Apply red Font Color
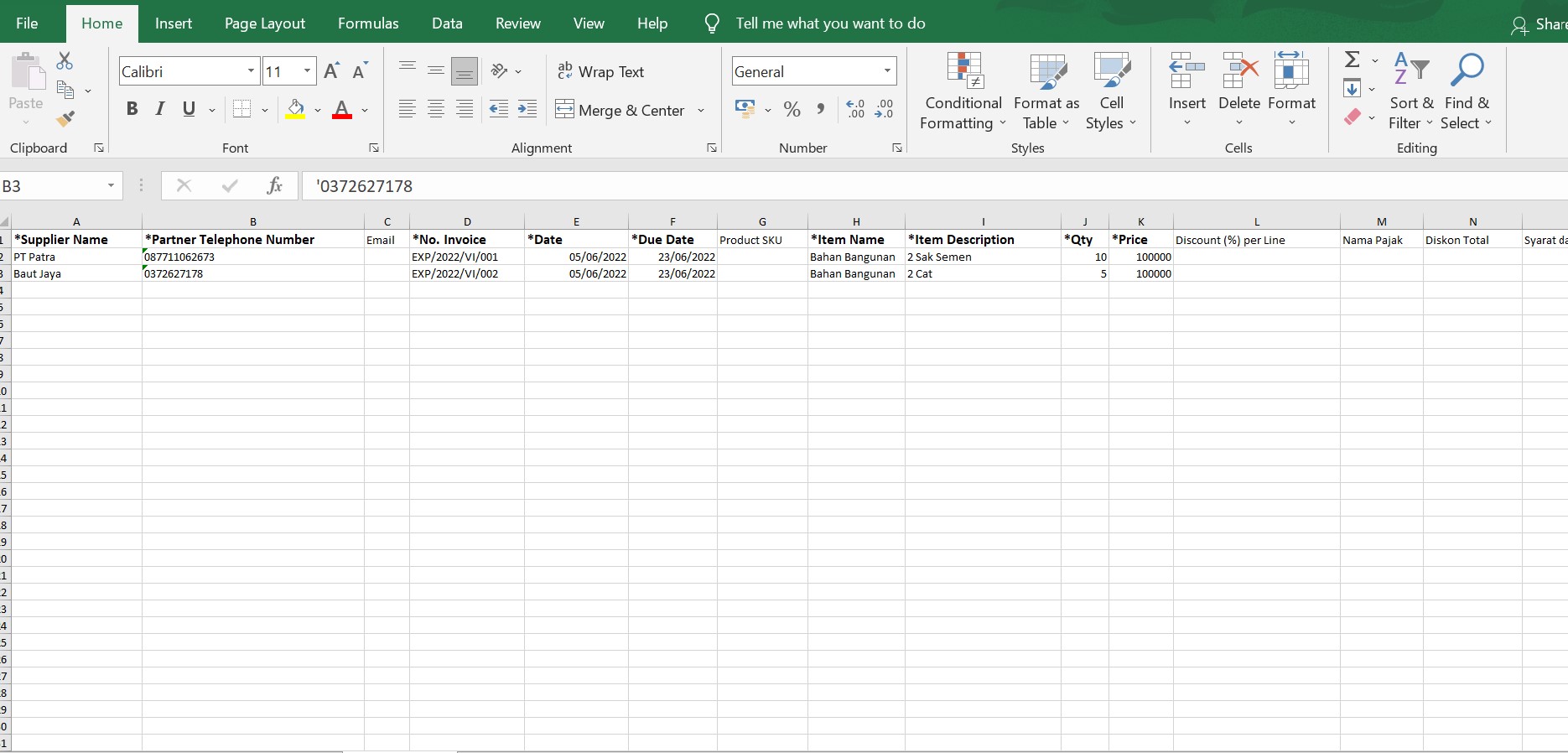Screen dimensions: 1568x753 [341, 109]
